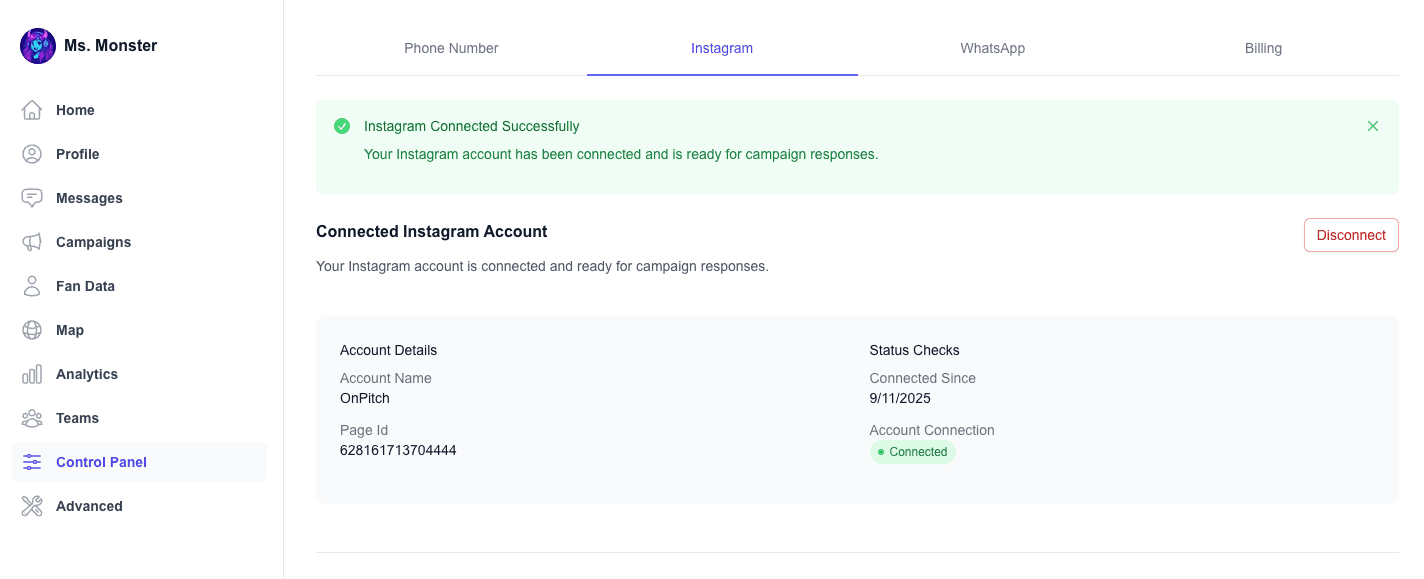Click the Connected status badge

912,452
